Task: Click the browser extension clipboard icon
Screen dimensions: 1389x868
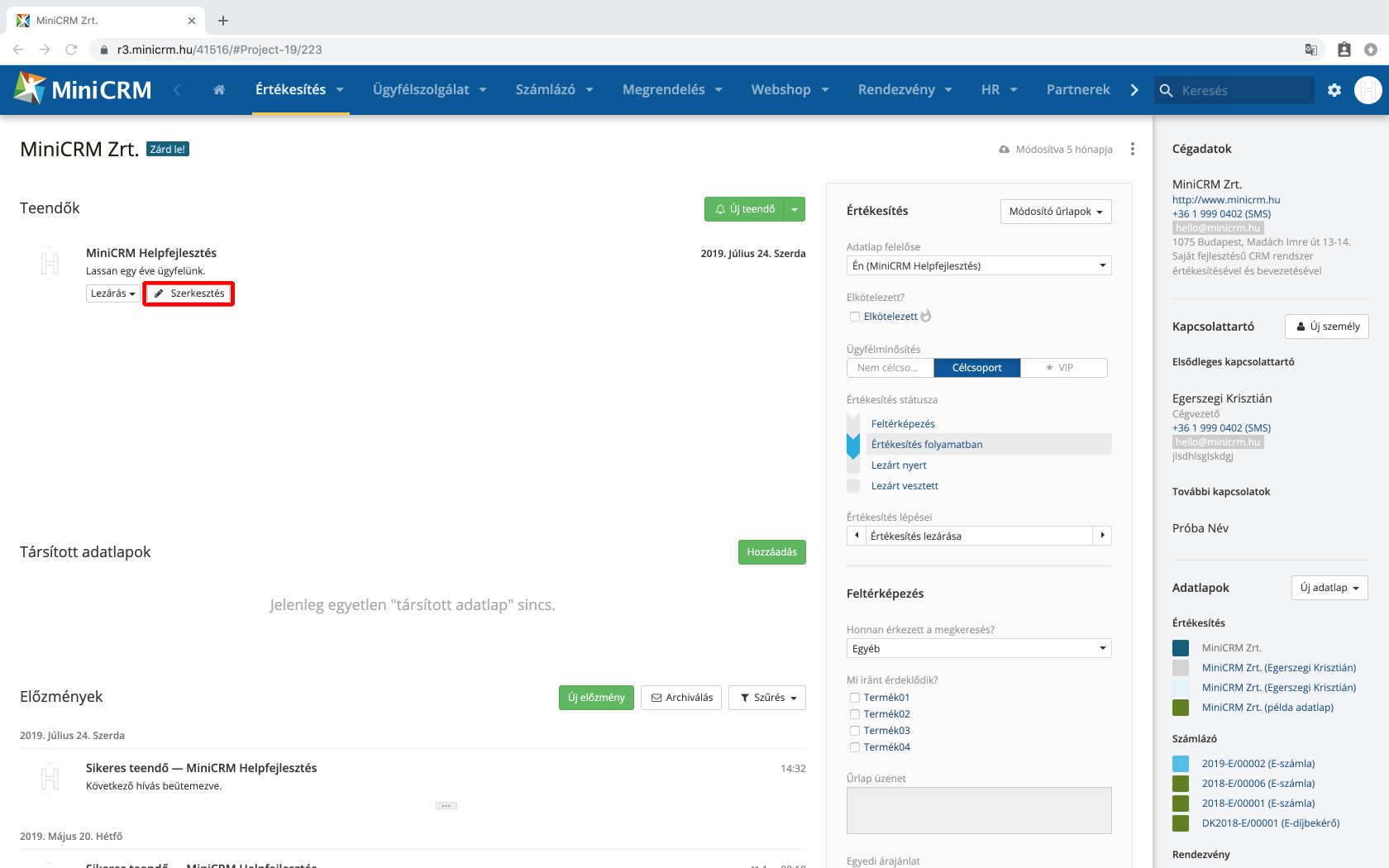Action: pos(1344,50)
